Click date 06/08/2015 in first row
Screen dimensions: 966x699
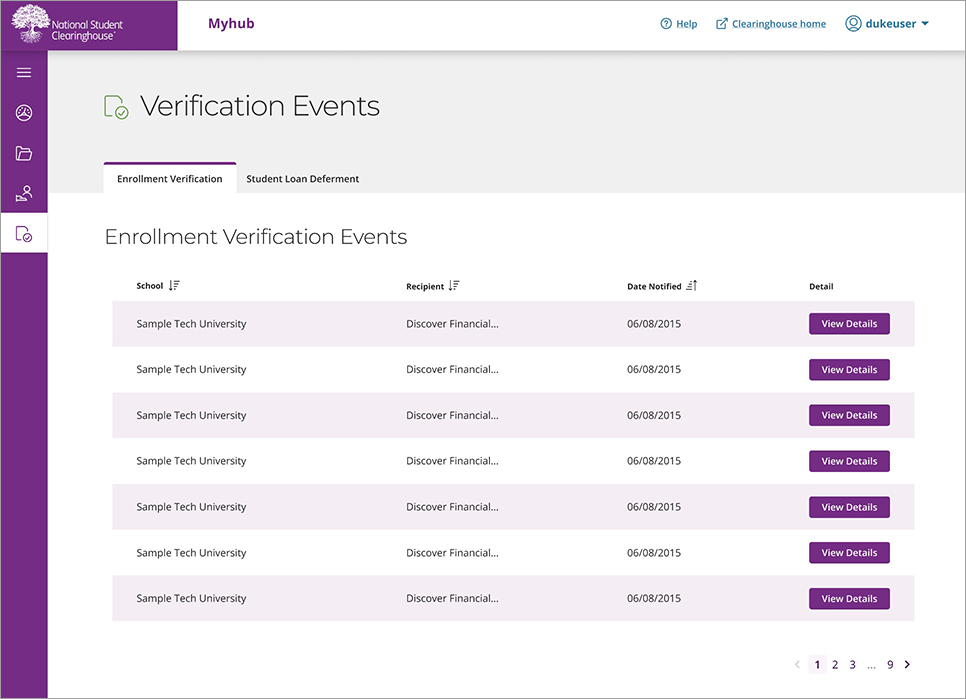pyautogui.click(x=654, y=324)
